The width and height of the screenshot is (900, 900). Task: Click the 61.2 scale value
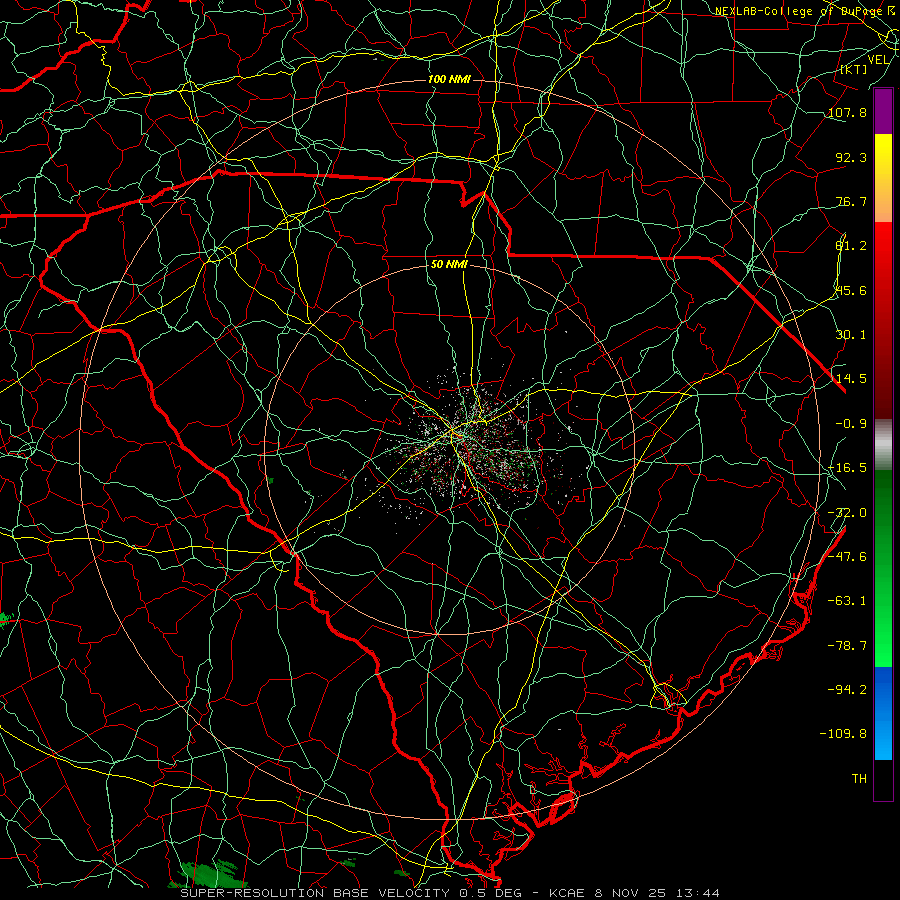[x=851, y=246]
